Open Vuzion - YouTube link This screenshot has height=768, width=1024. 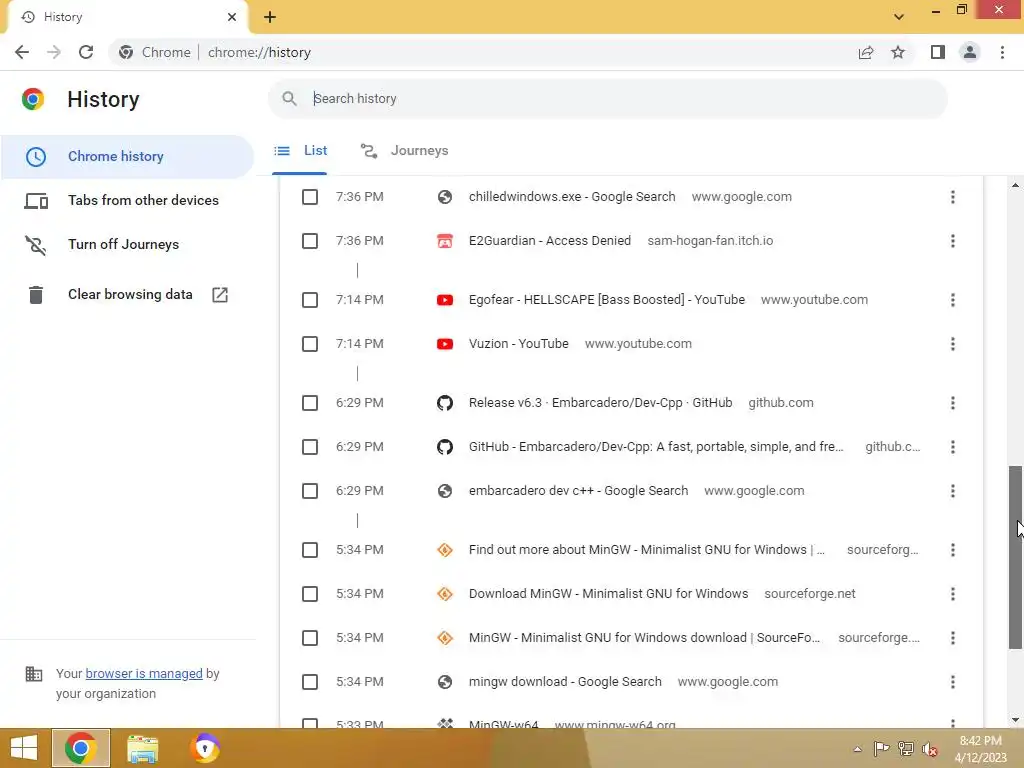coord(519,344)
